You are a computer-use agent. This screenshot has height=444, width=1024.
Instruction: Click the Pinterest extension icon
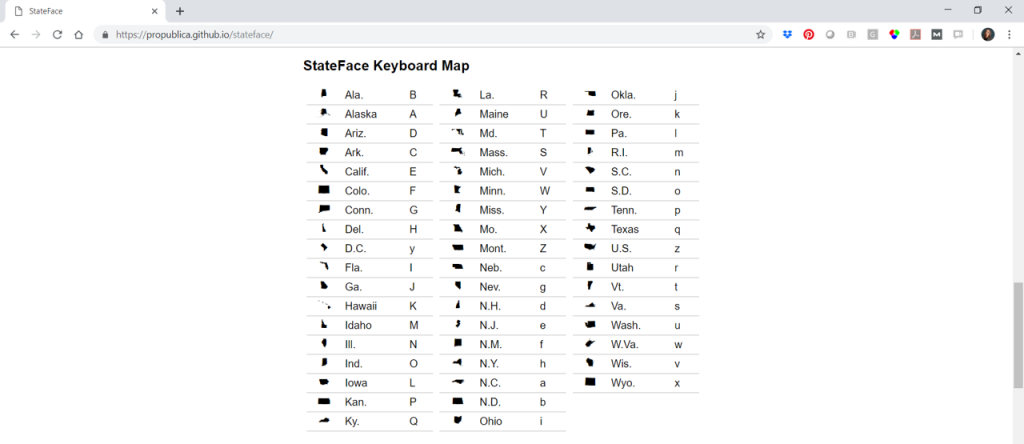pyautogui.click(x=808, y=35)
